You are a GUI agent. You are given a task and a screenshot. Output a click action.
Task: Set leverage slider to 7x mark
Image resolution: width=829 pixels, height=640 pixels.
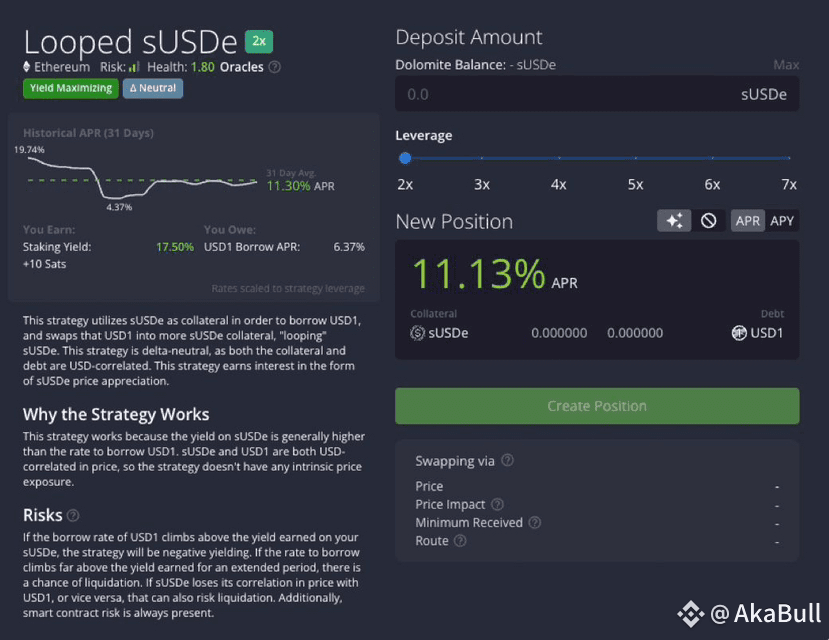click(789, 158)
